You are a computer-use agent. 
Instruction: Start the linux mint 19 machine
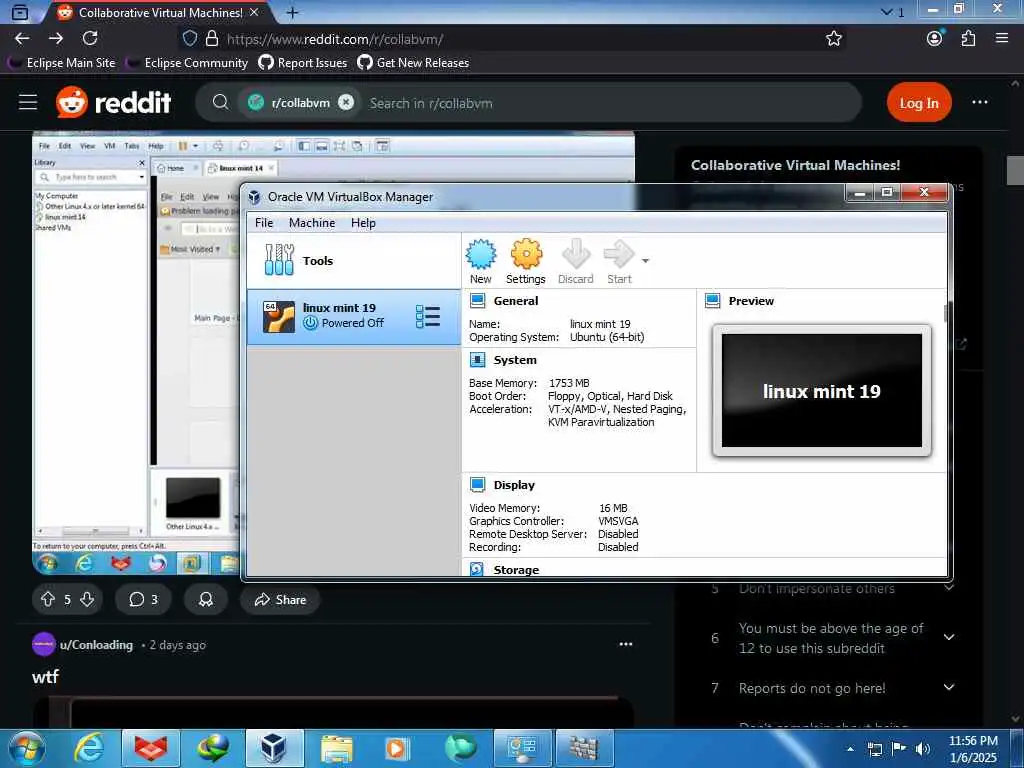coord(619,261)
